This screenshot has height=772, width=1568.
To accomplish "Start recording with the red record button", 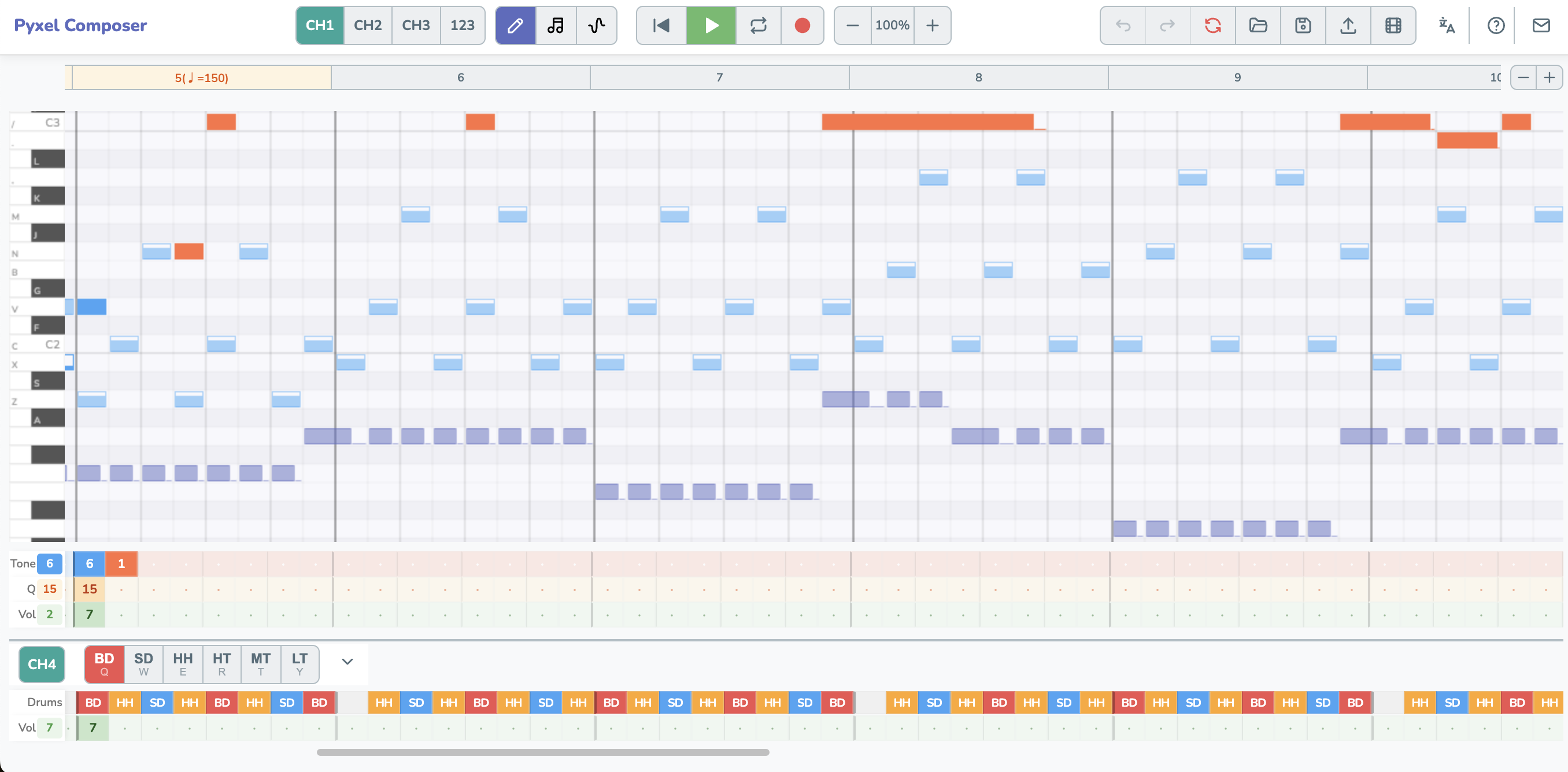I will click(x=803, y=25).
